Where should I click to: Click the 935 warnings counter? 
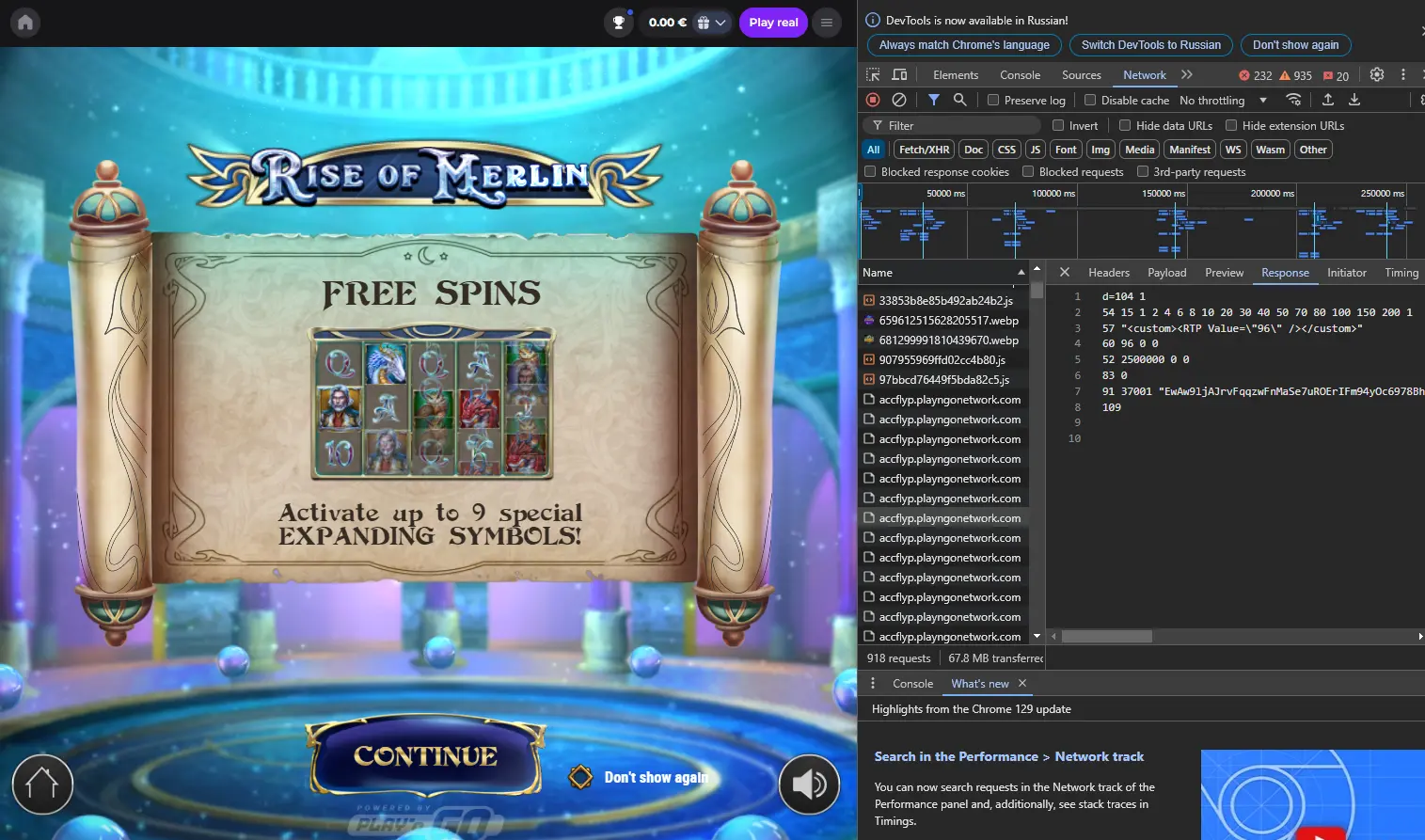pos(1295,75)
